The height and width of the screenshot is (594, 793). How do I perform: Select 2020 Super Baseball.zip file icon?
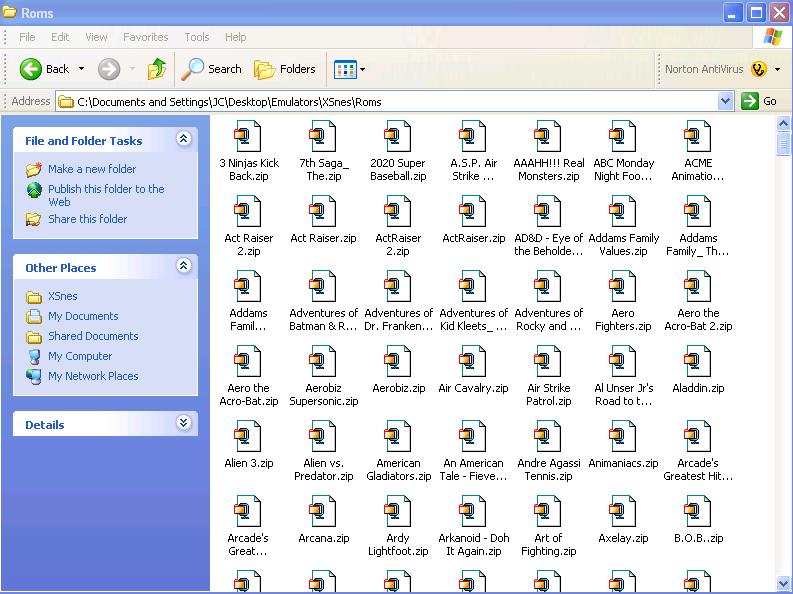pos(398,136)
